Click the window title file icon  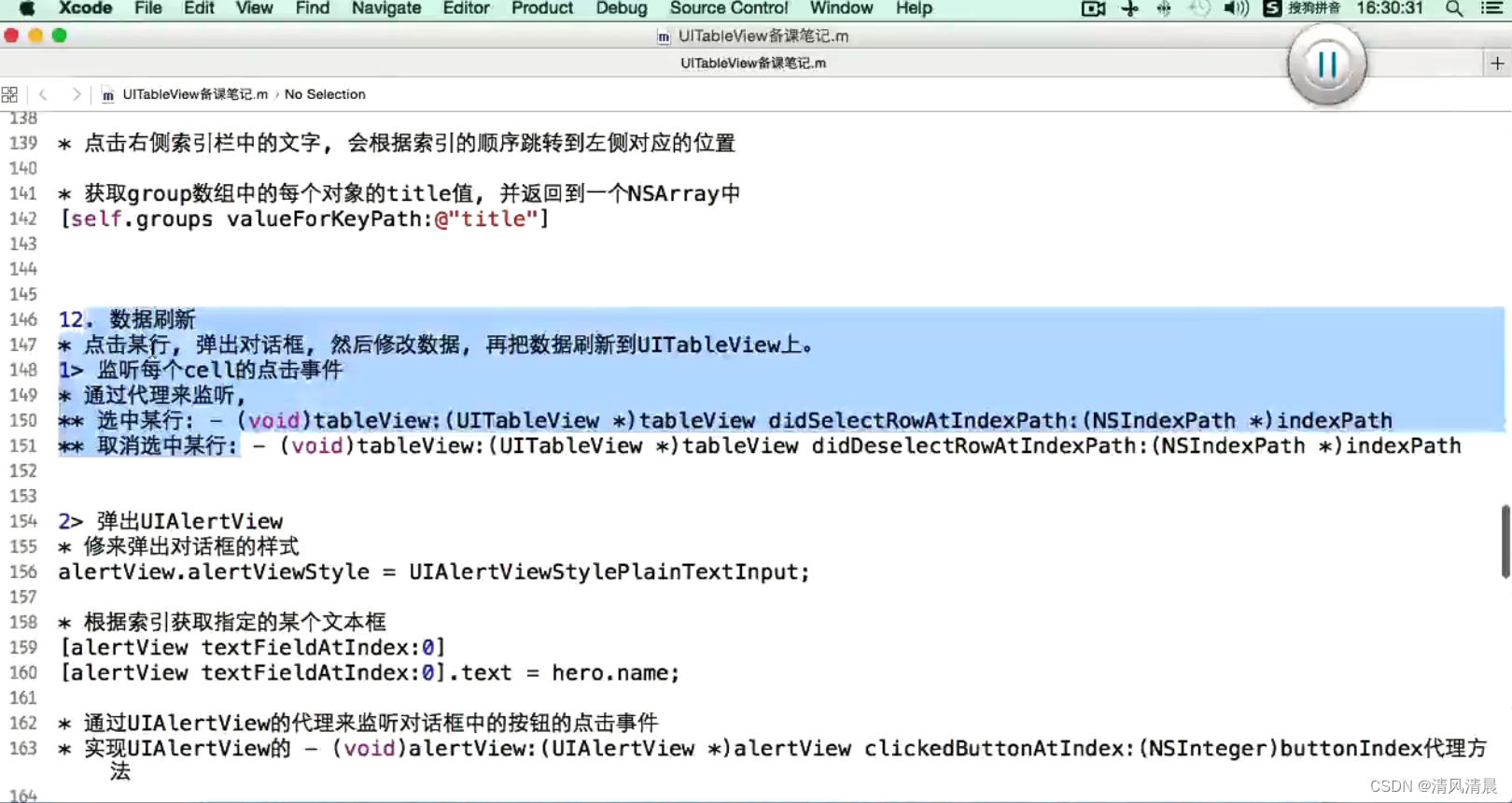point(664,36)
